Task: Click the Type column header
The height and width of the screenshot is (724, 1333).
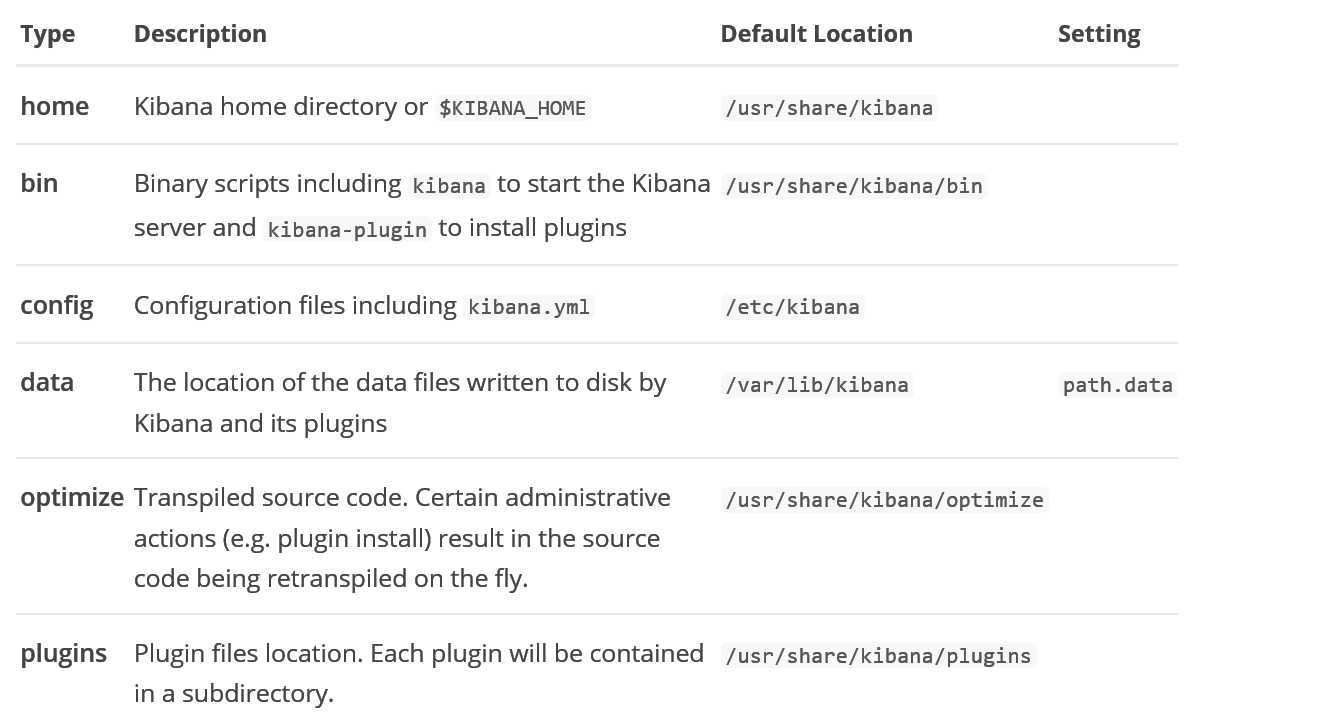Action: pos(47,34)
